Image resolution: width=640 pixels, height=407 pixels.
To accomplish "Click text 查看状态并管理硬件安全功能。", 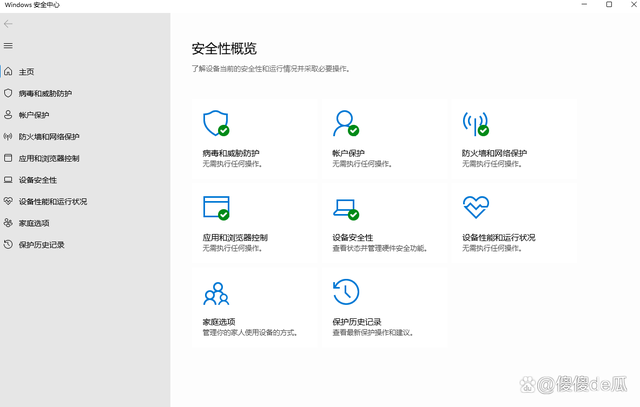I will [x=380, y=248].
